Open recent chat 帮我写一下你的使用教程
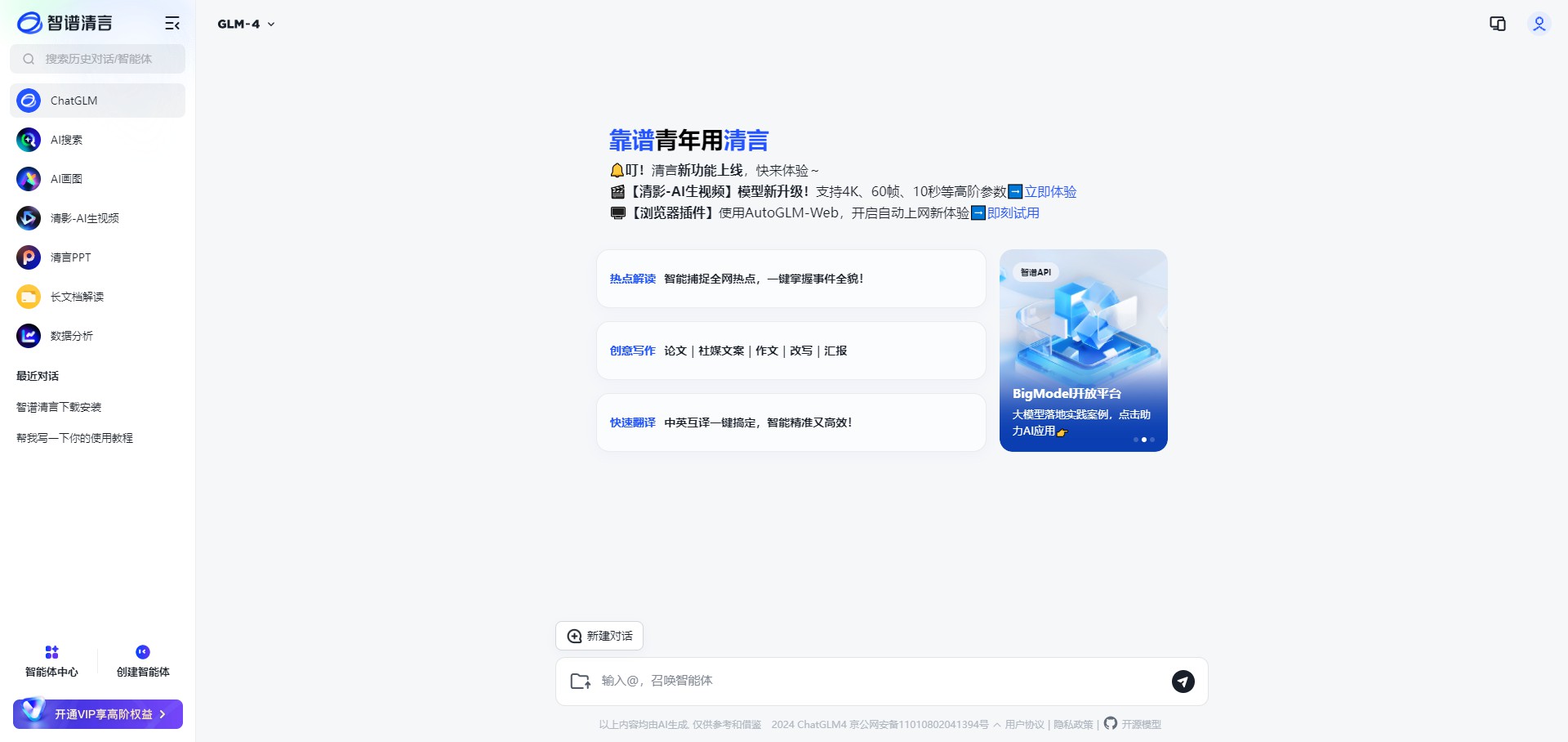This screenshot has height=742, width=1568. click(74, 438)
